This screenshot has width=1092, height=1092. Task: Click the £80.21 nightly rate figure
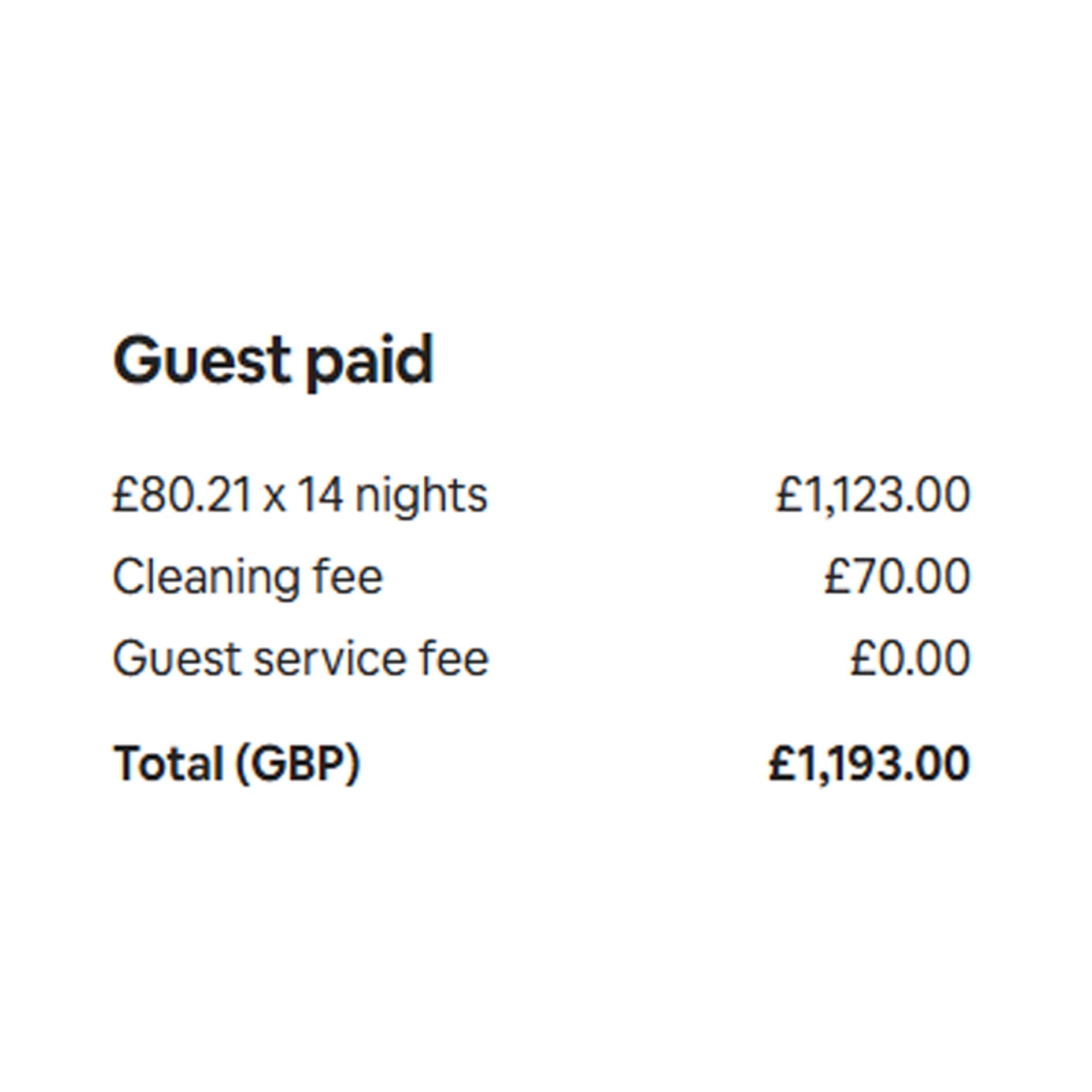(x=182, y=495)
